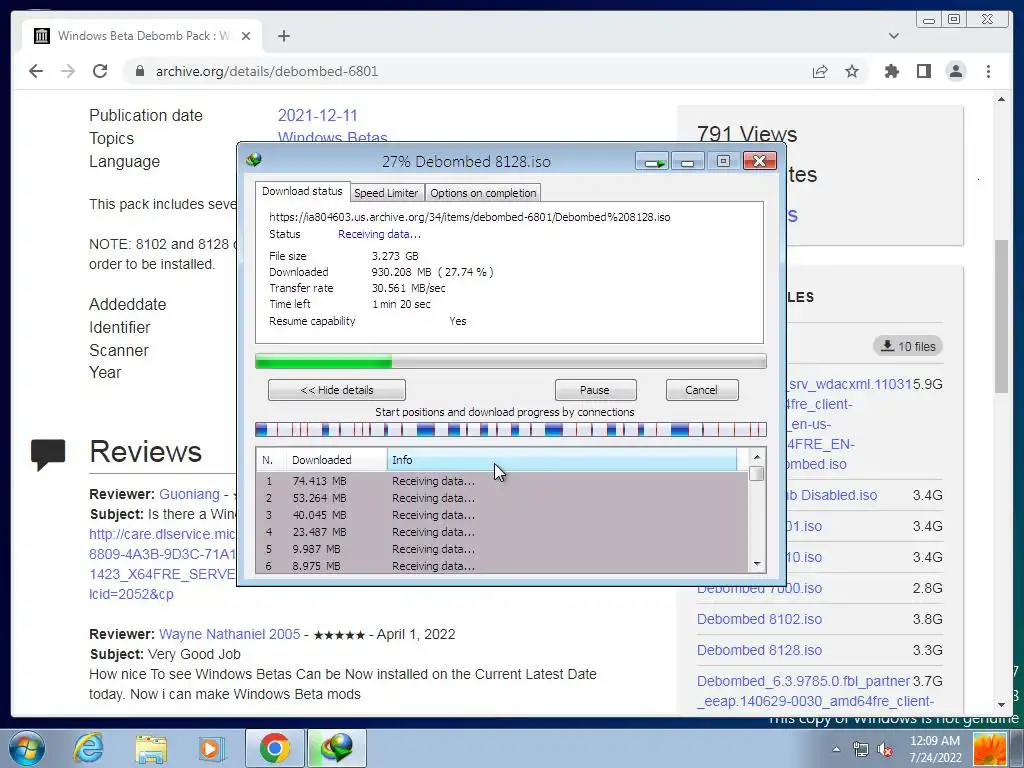Viewport: 1024px width, 768px height.
Task: Open the clock showing 12:09 AM
Action: (x=935, y=748)
